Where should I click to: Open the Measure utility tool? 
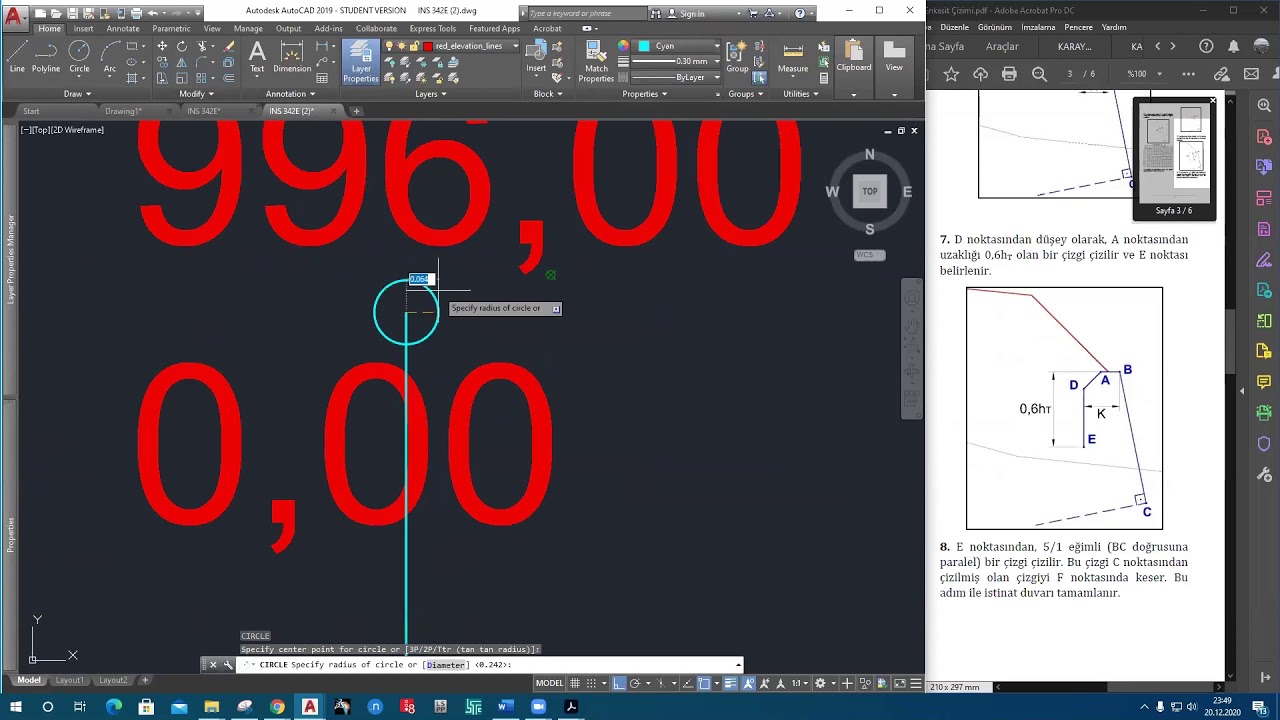(793, 57)
